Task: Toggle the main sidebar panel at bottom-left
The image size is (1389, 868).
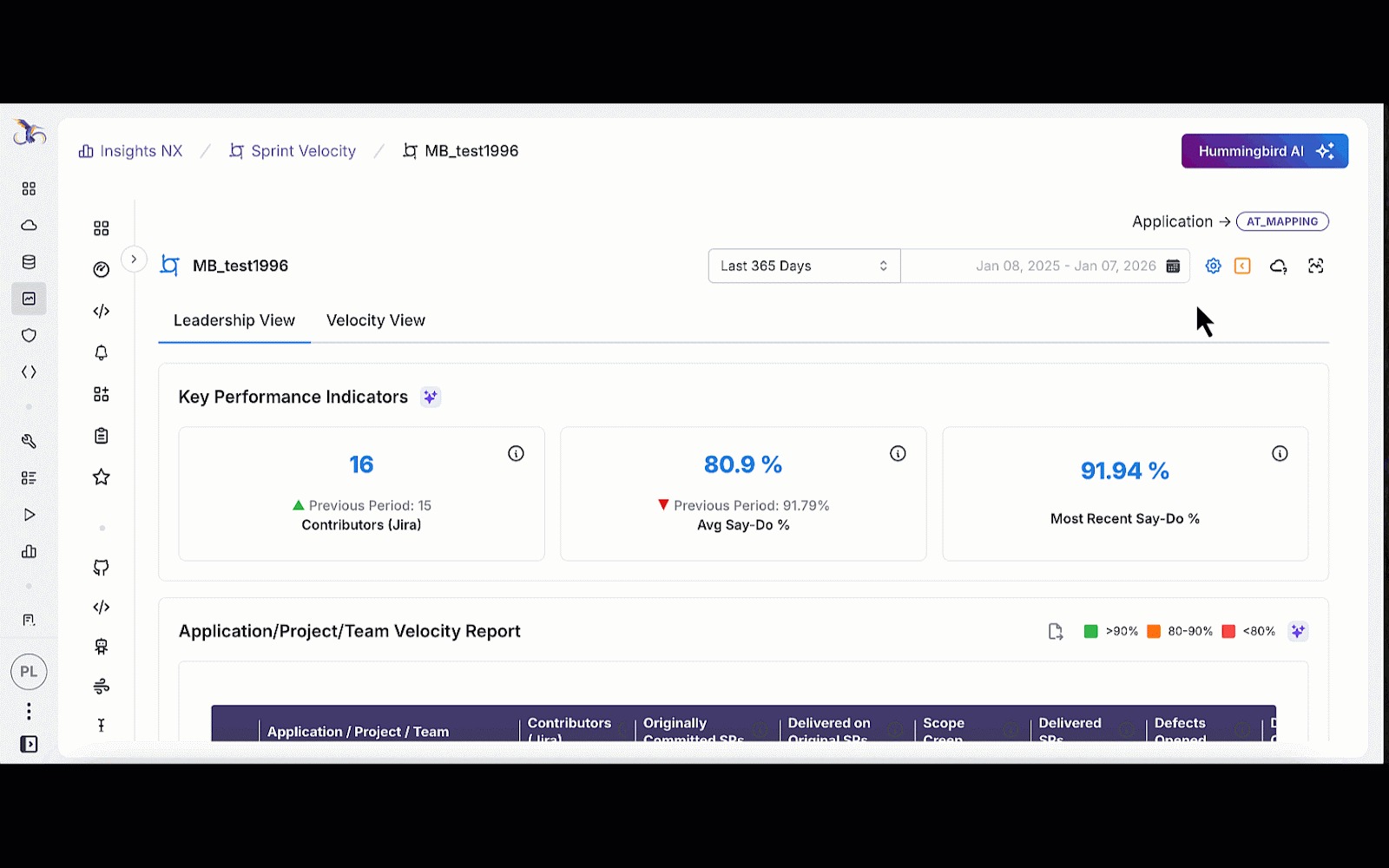Action: [29, 744]
